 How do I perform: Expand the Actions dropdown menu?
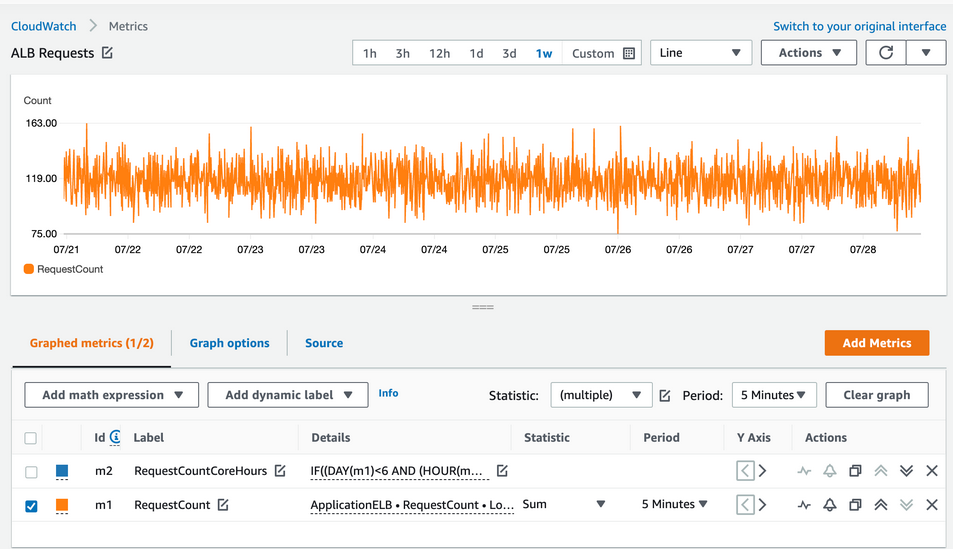[x=808, y=53]
